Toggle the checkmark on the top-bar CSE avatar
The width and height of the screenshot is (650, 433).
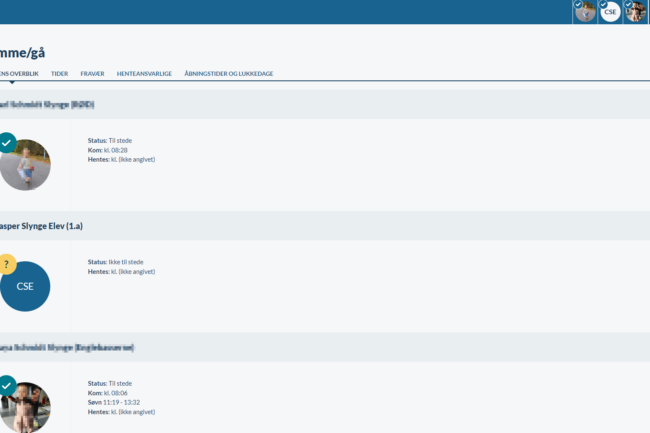pos(603,5)
